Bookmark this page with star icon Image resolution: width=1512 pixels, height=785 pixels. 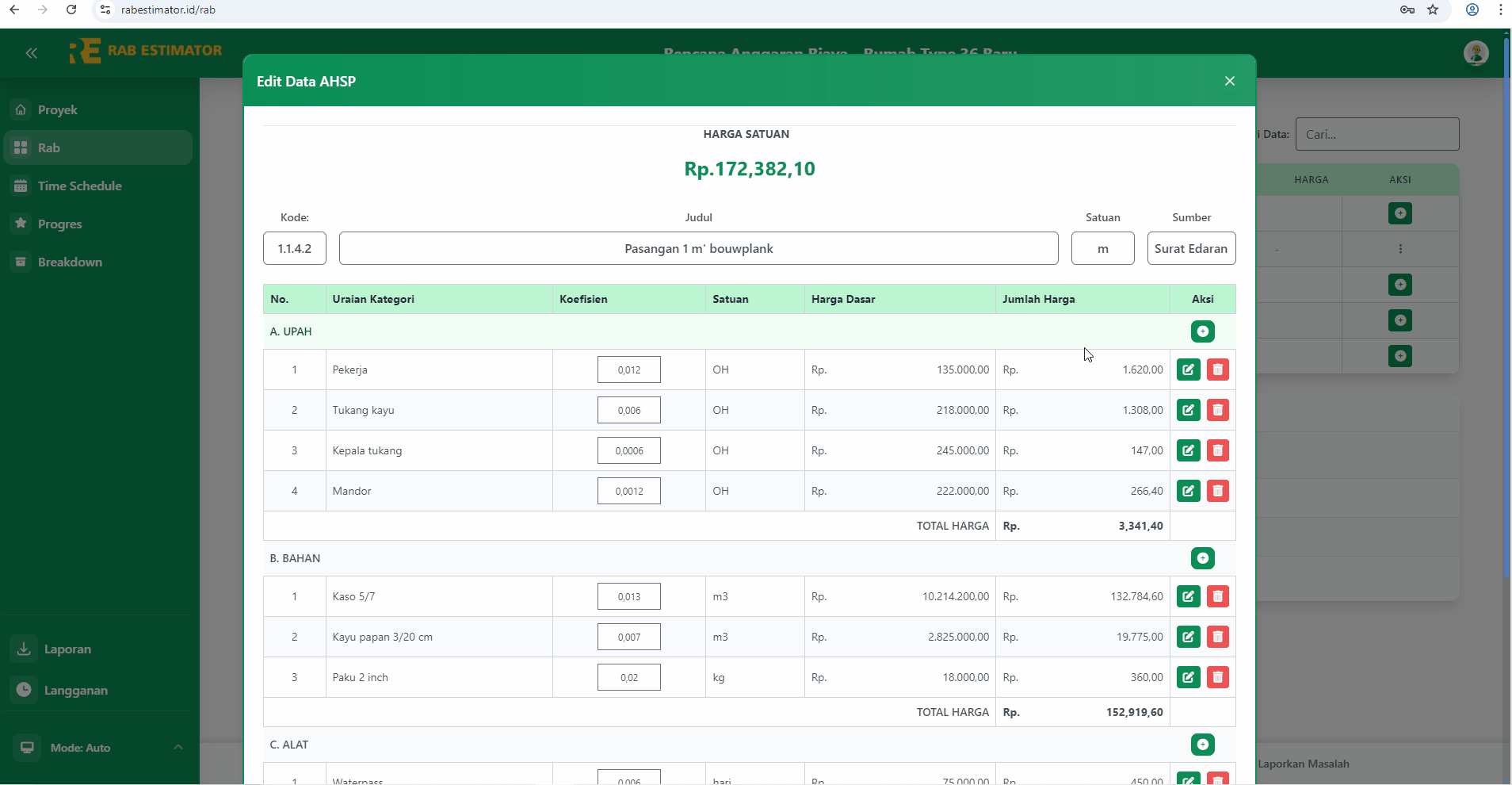click(1433, 10)
